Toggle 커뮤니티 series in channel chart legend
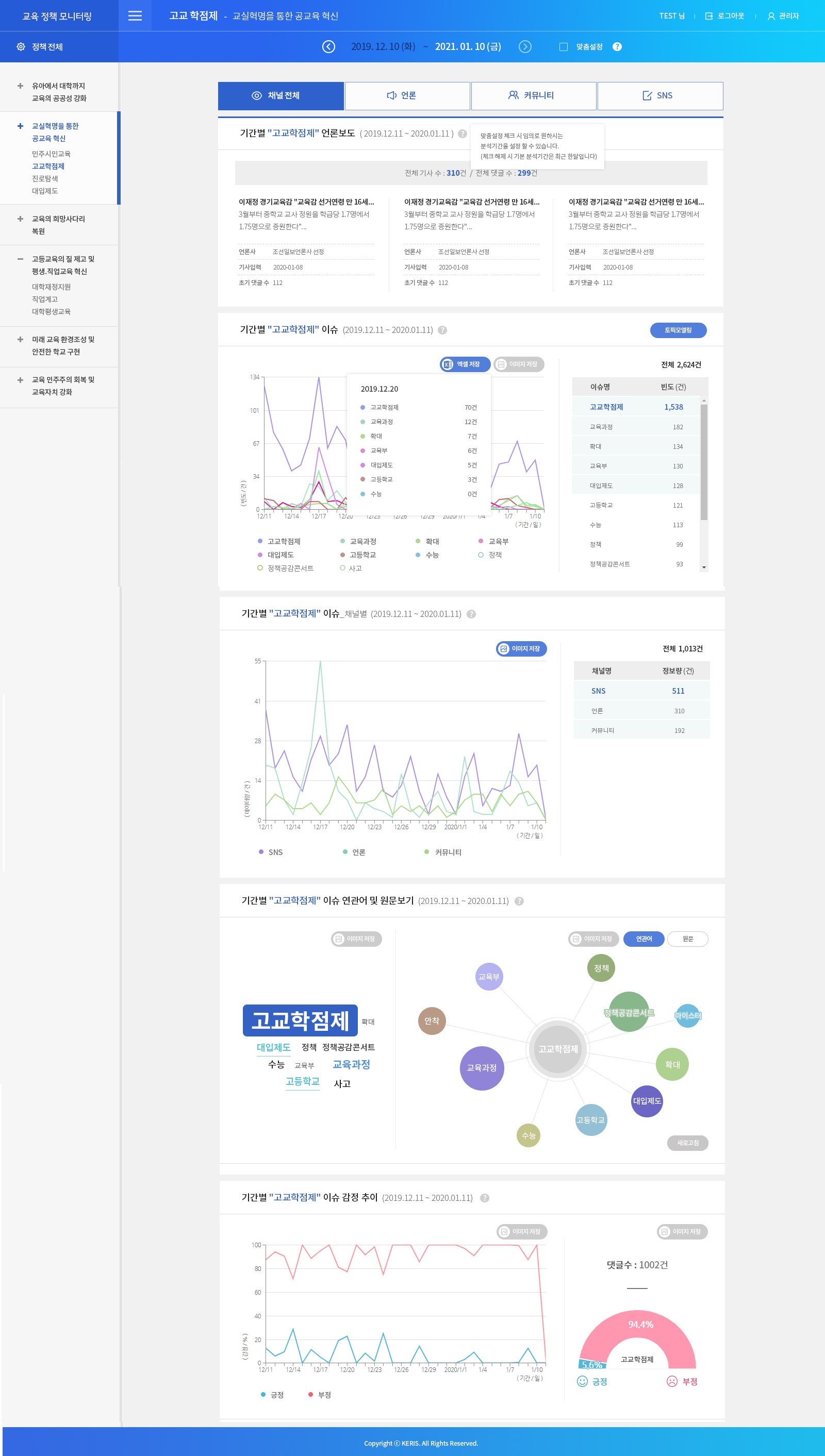Screen dimensions: 825x1456 click(x=442, y=852)
